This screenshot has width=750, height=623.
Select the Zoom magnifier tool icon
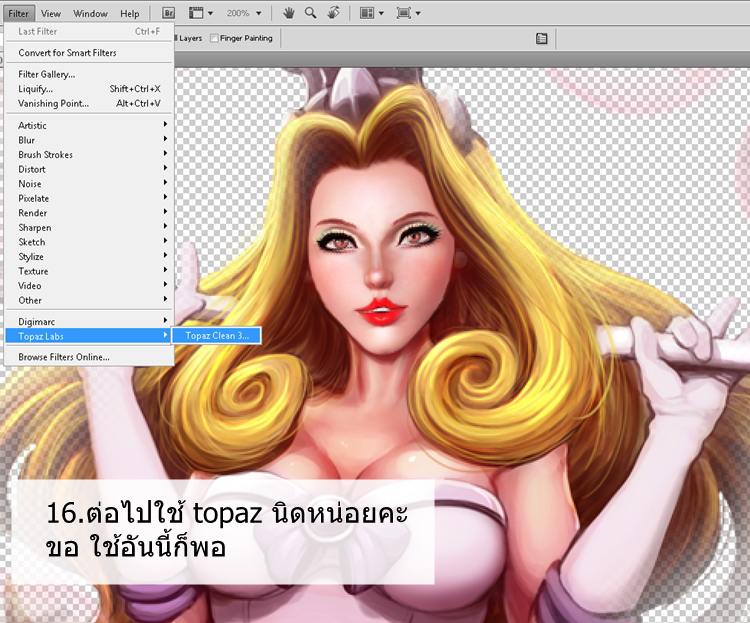(x=310, y=13)
